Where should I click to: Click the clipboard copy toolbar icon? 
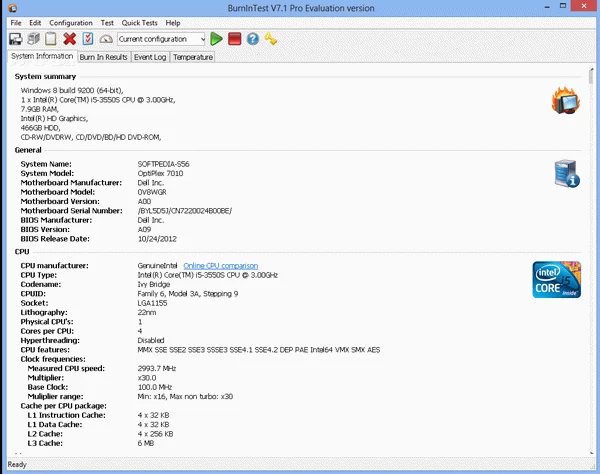point(51,39)
